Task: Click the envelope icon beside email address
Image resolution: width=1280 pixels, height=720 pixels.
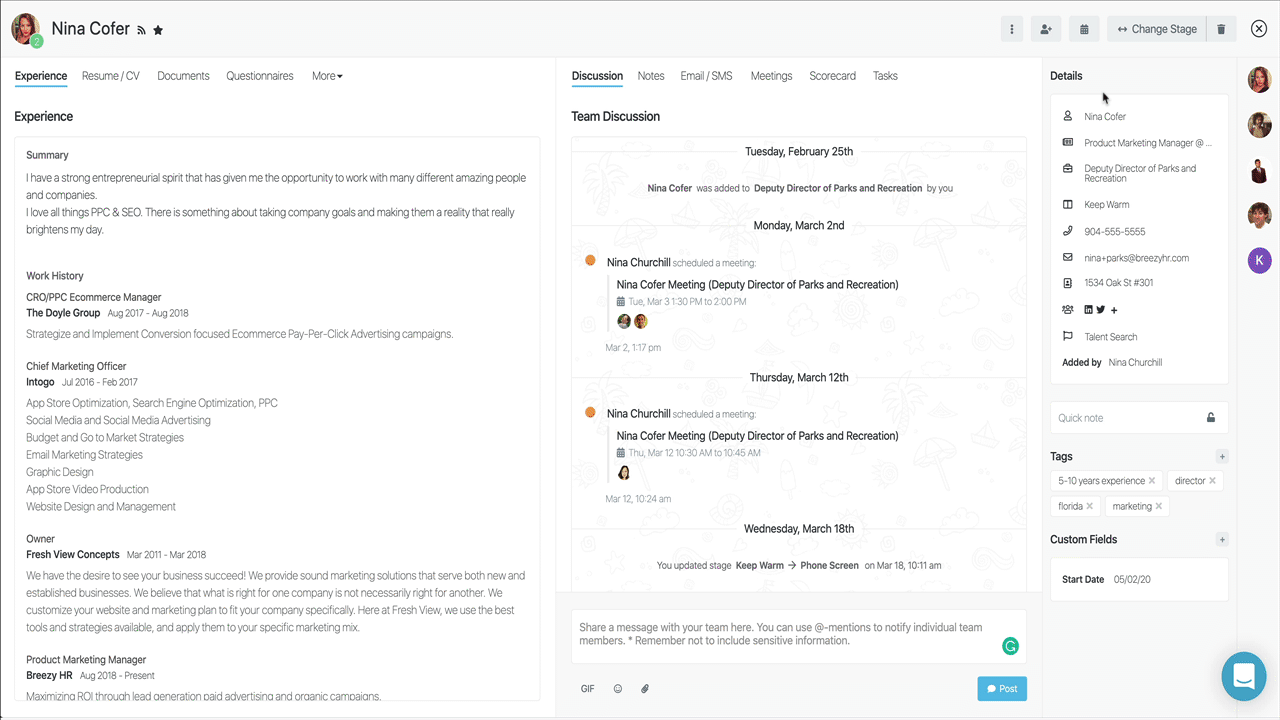Action: pyautogui.click(x=1068, y=258)
